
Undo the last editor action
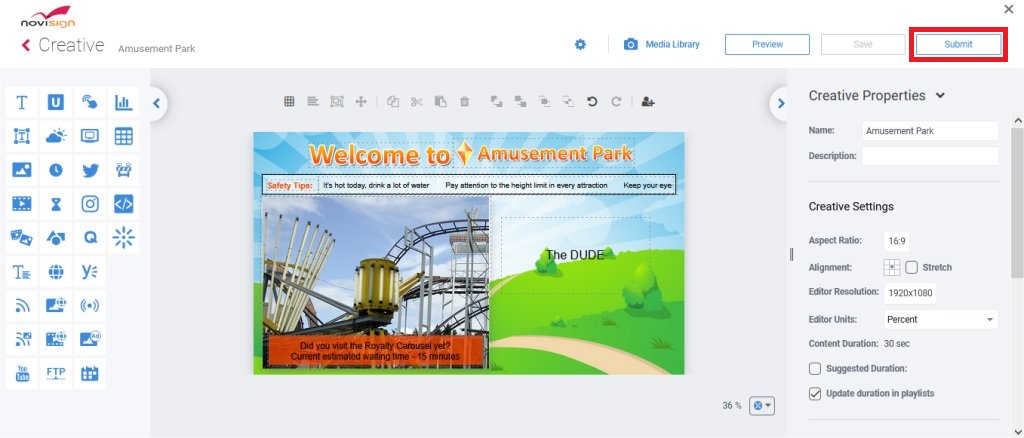point(592,101)
